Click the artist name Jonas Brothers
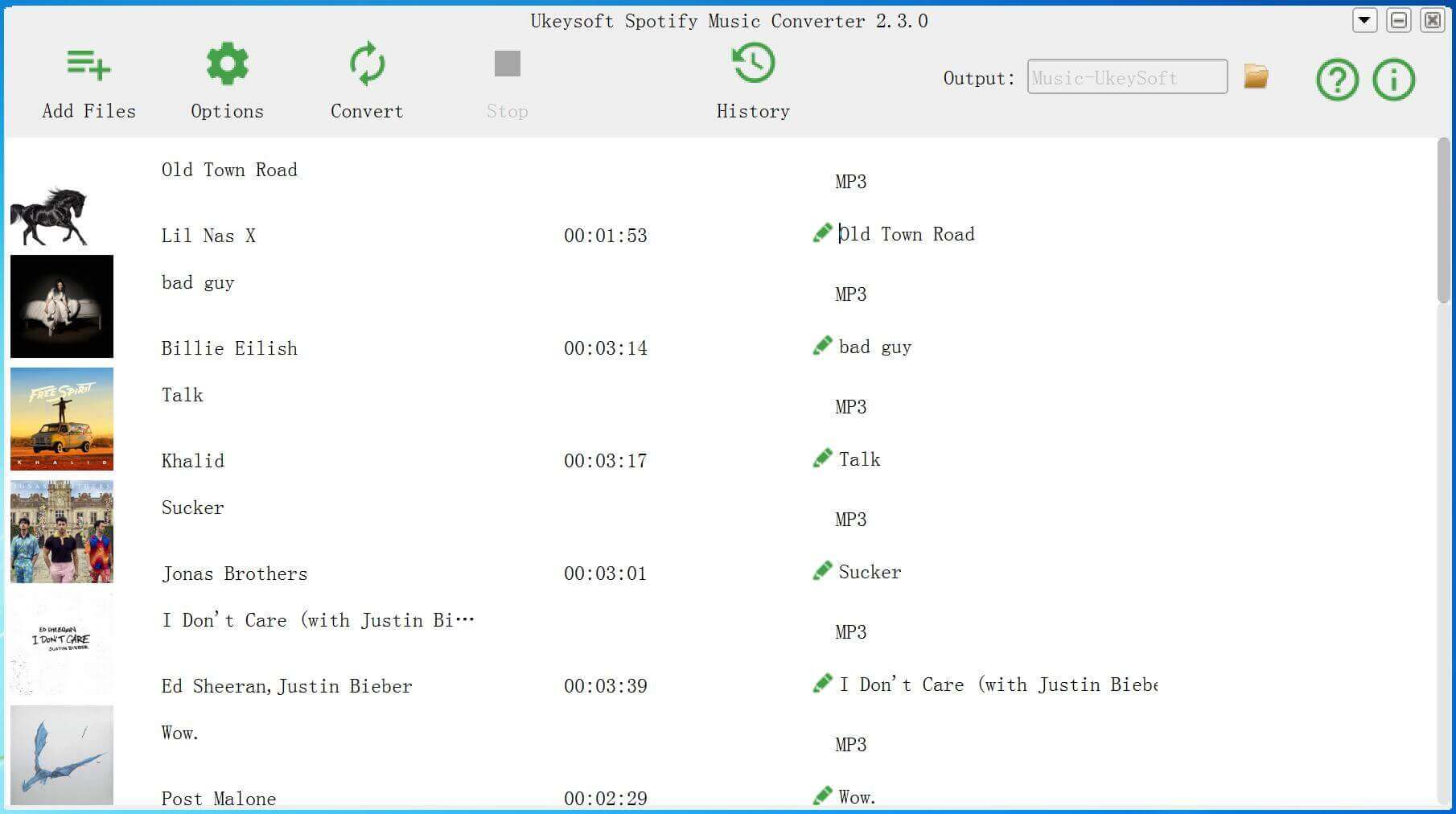Image resolution: width=1456 pixels, height=814 pixels. (234, 573)
